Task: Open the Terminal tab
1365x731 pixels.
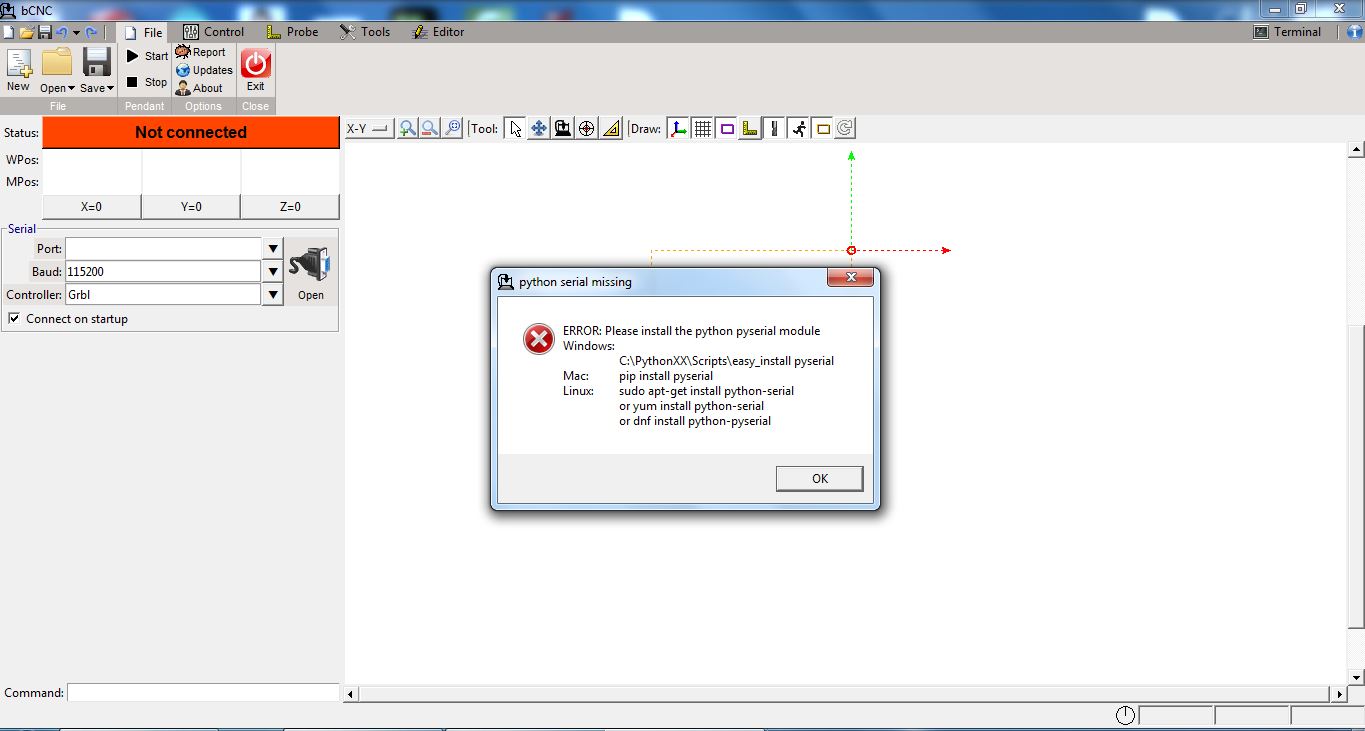Action: [1288, 32]
